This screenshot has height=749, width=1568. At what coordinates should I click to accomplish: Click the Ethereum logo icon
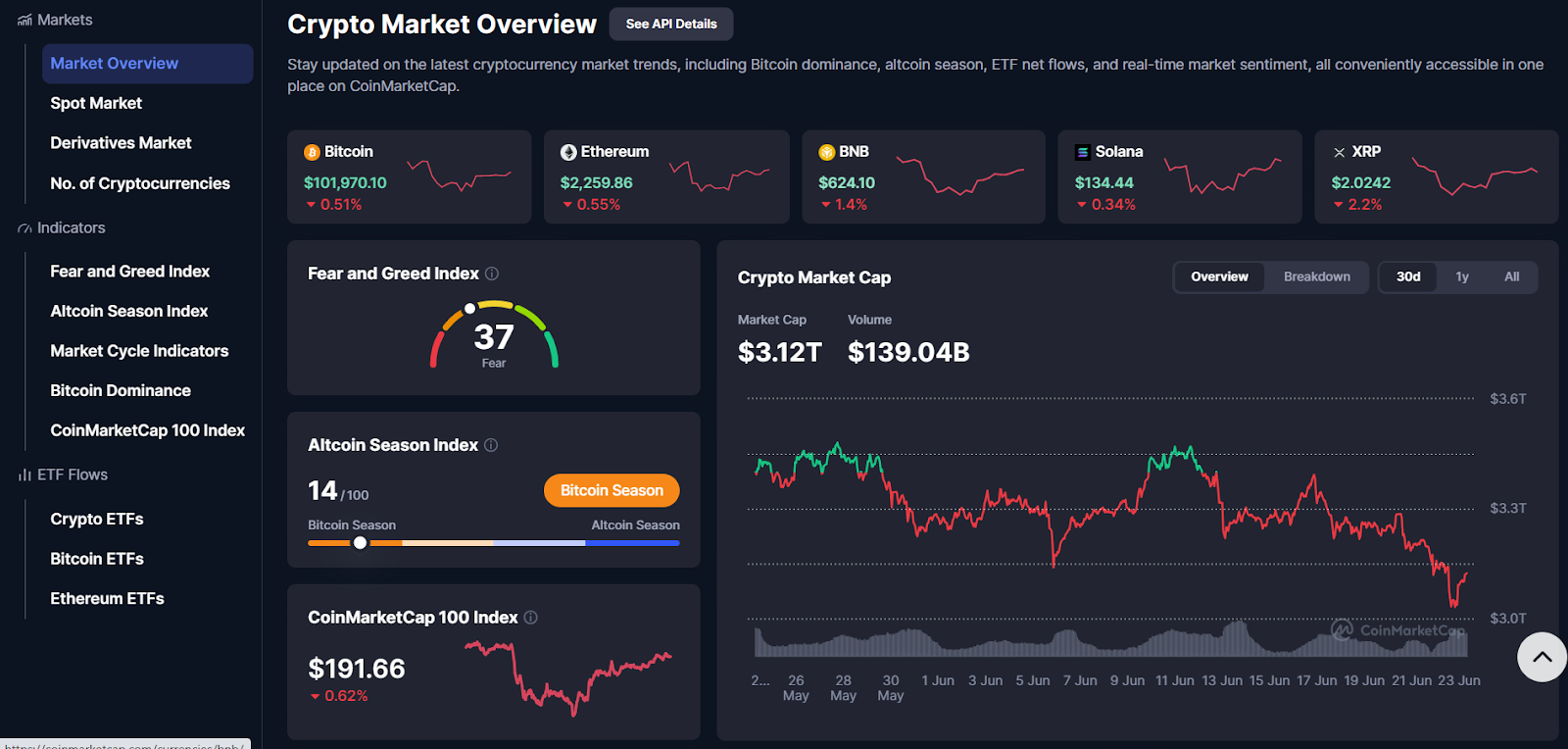[x=568, y=152]
